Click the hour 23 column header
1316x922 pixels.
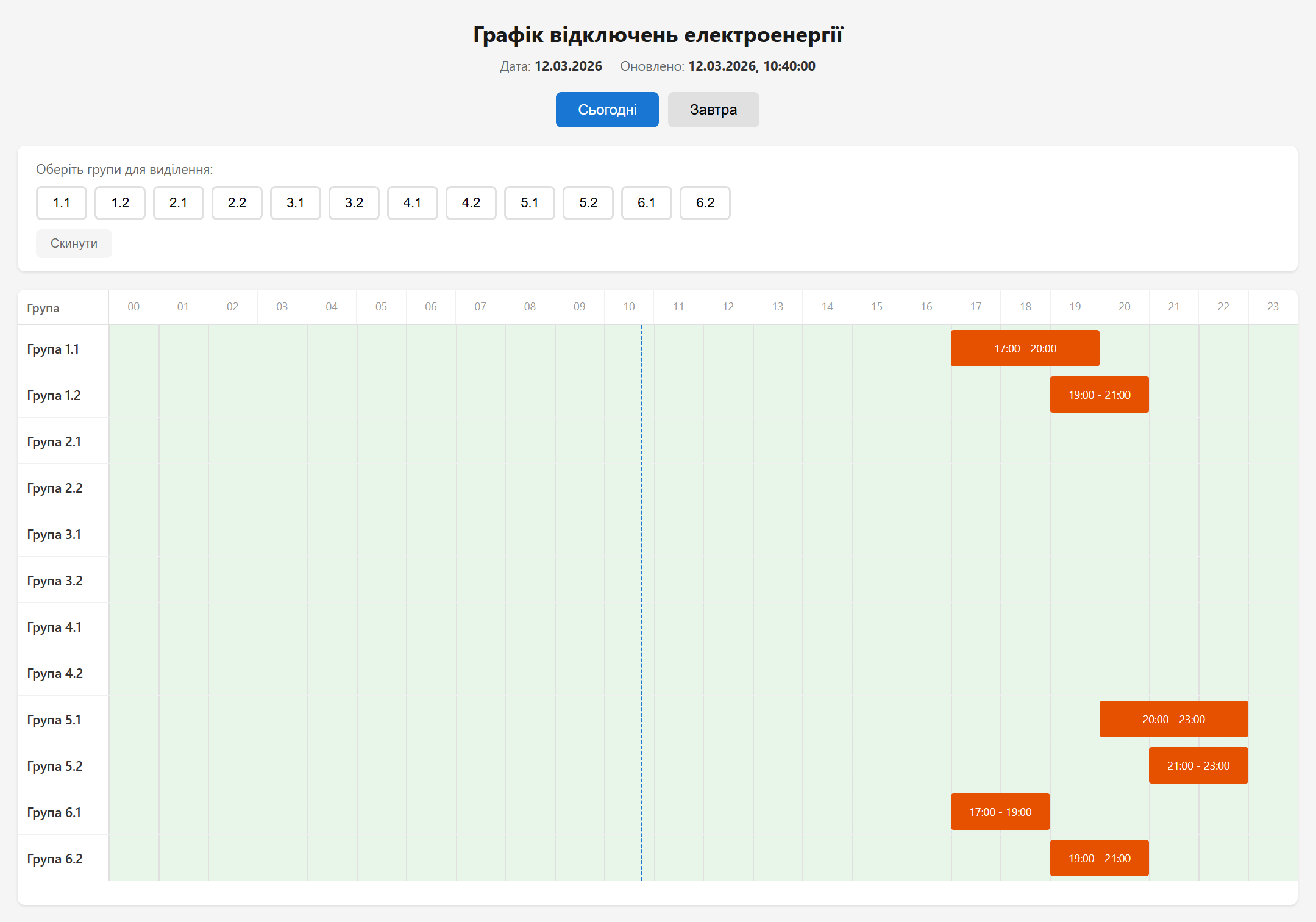[x=1273, y=307]
